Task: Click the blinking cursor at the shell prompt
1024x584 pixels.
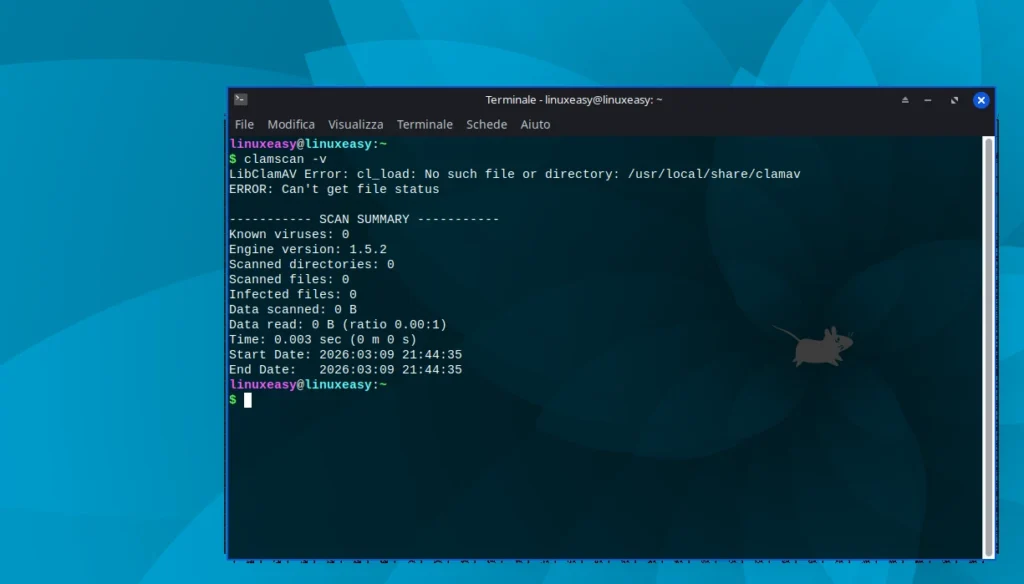Action: (248, 399)
